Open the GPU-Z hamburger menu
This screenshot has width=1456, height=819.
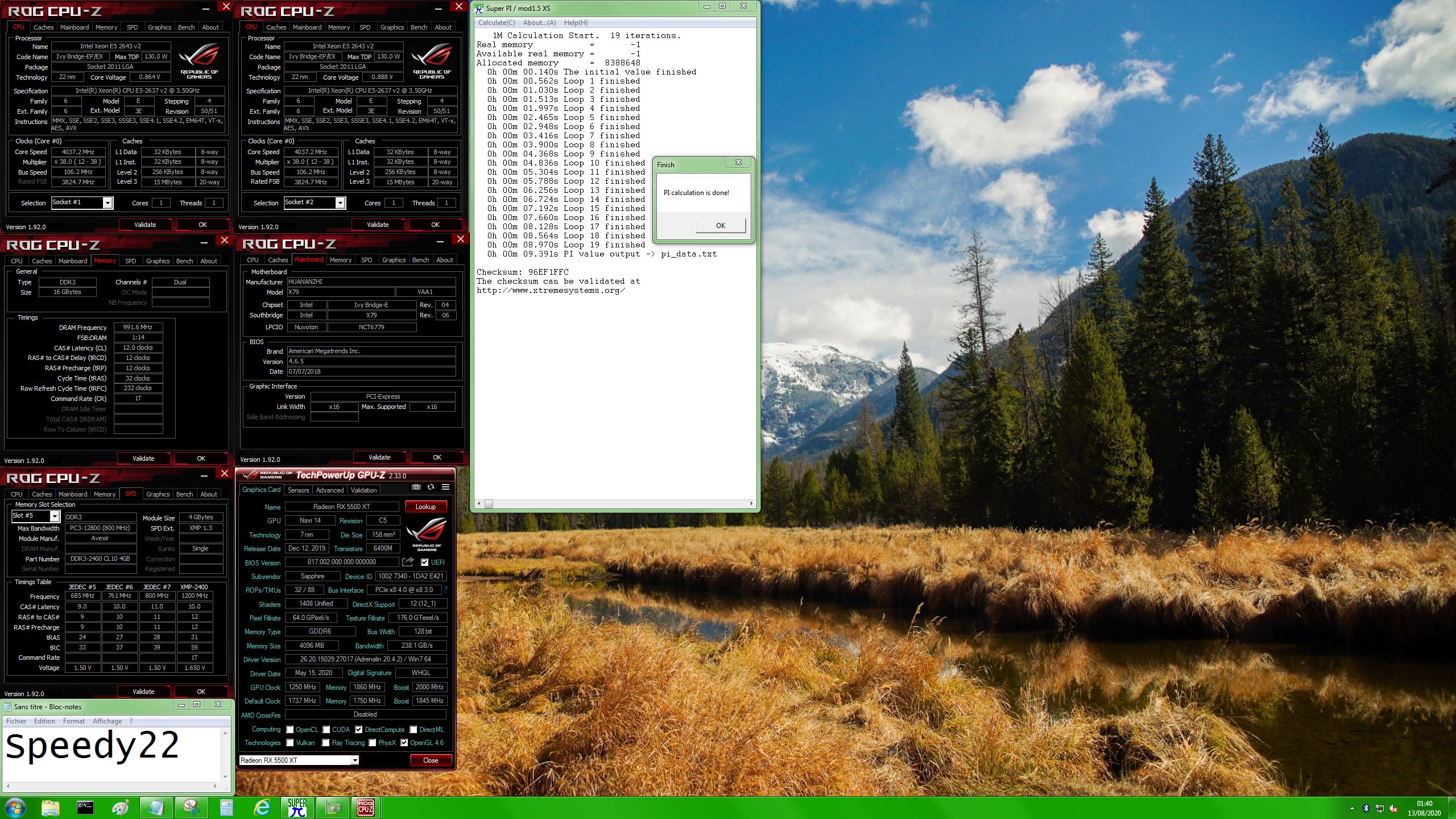(x=445, y=487)
